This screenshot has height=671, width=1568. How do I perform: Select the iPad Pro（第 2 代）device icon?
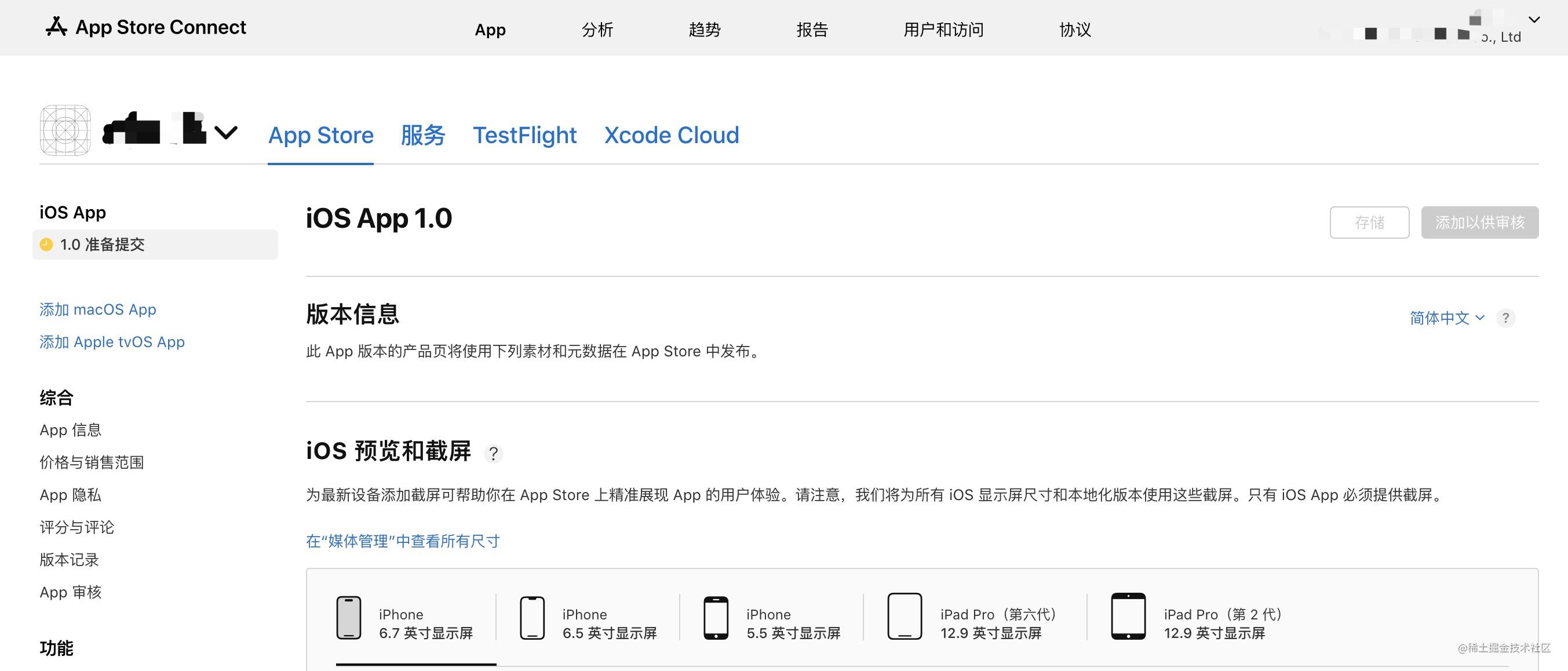point(1129,618)
